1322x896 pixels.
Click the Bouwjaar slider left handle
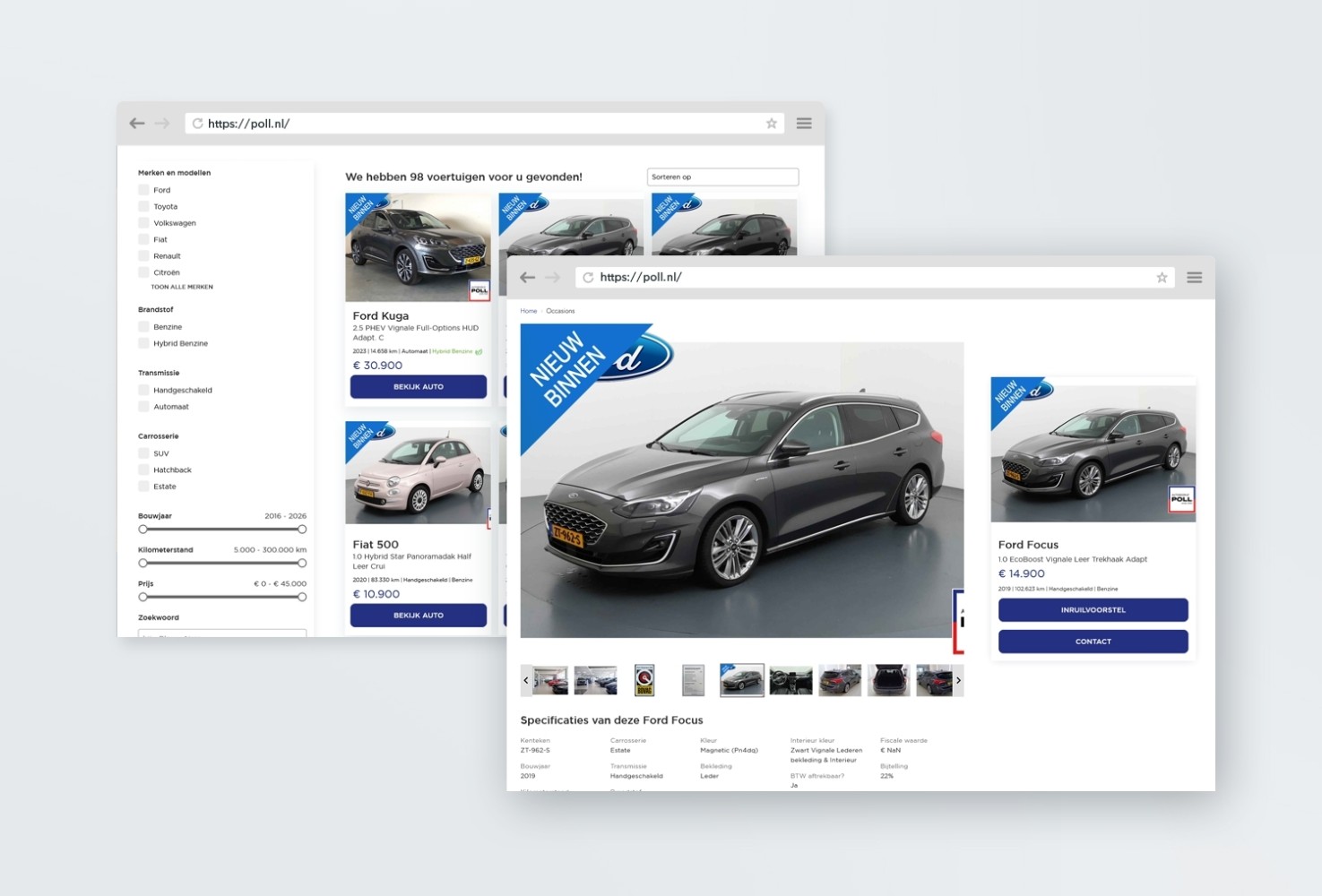(143, 530)
